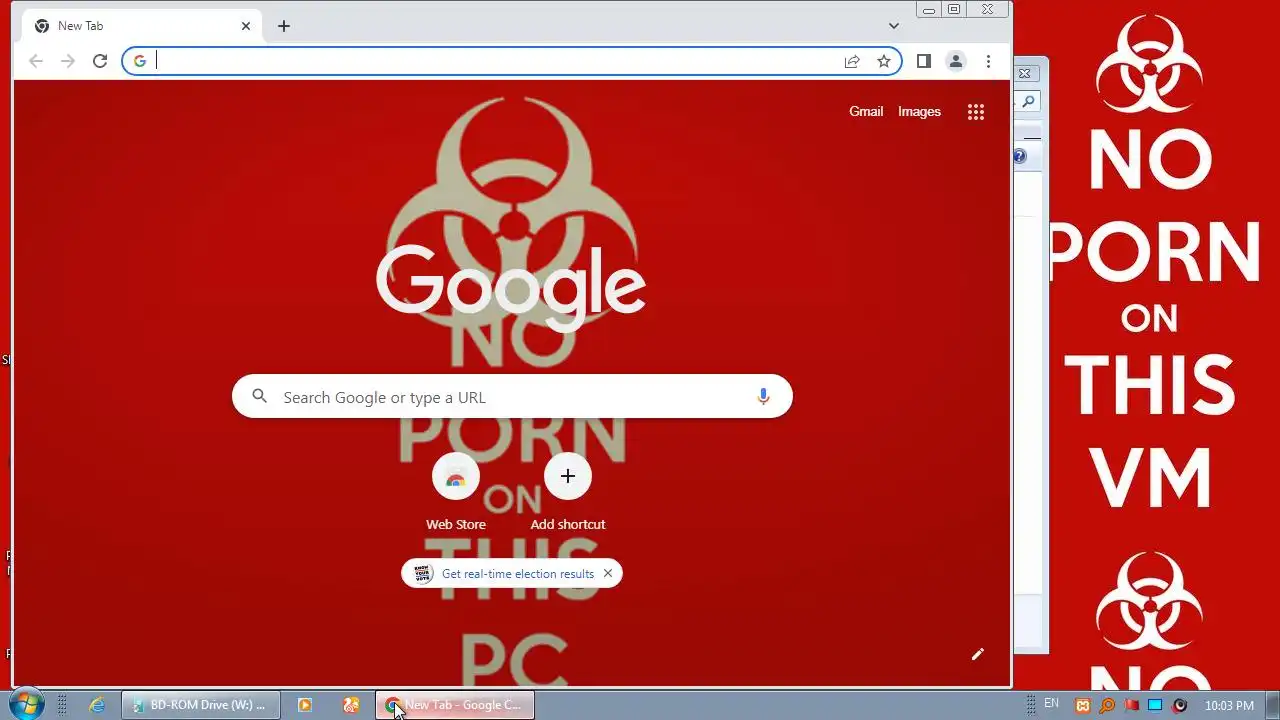Open the tab search chevron

coord(894,26)
